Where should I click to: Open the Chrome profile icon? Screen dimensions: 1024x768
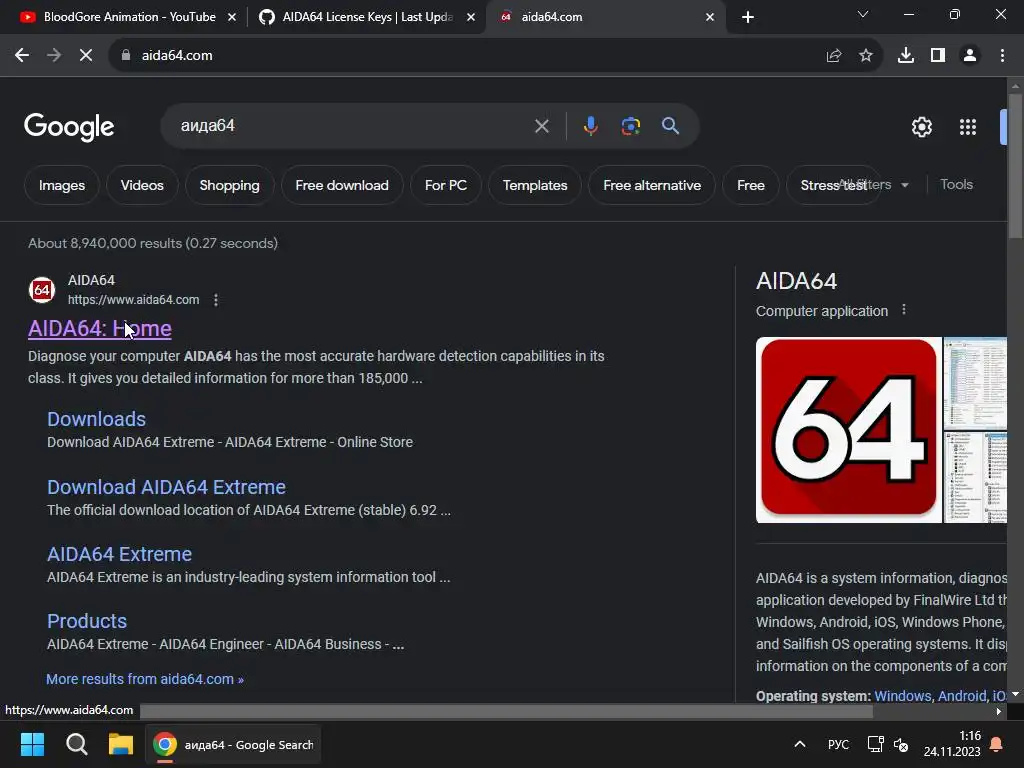(x=970, y=56)
